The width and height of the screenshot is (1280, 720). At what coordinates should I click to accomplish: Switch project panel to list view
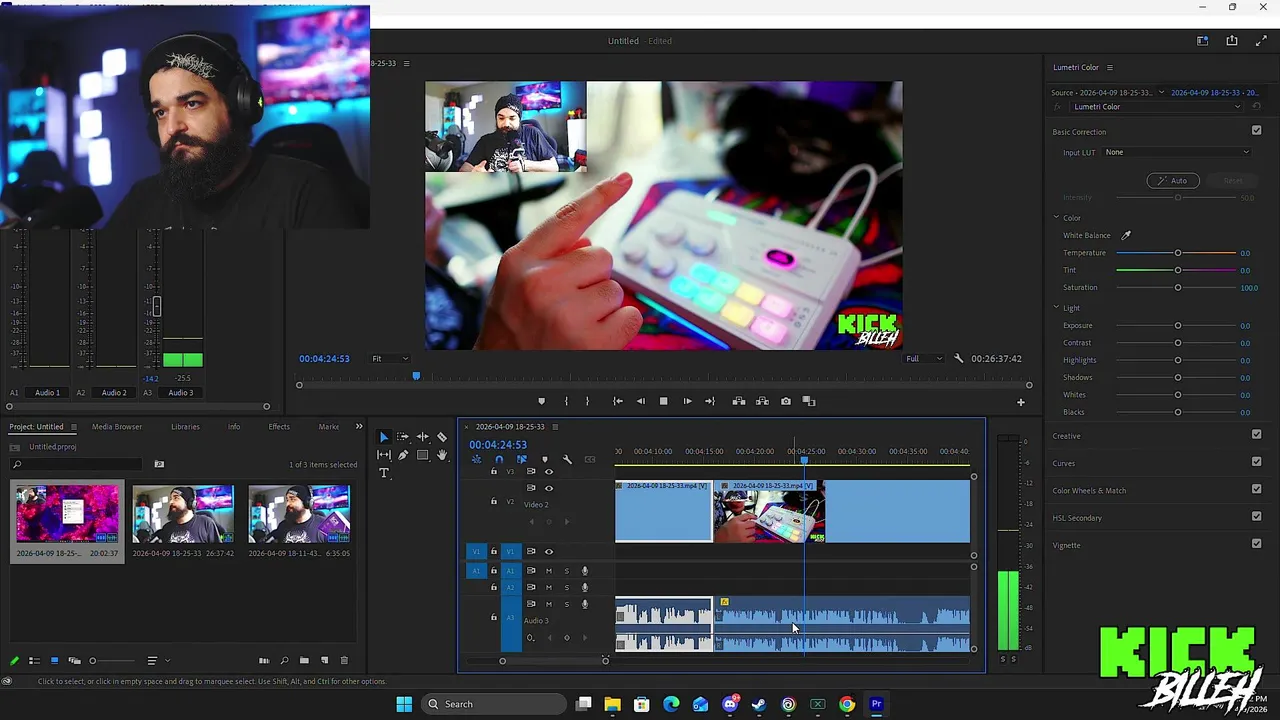[x=34, y=660]
